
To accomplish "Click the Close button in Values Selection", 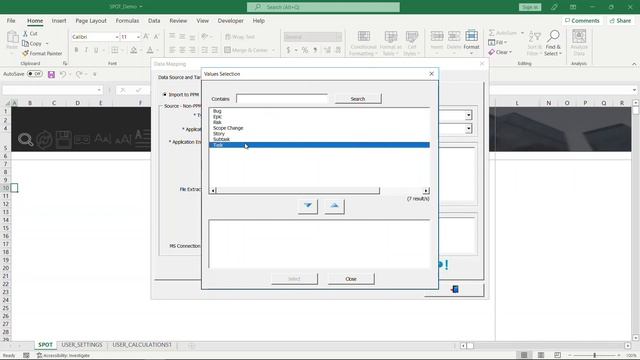I will point(351,279).
